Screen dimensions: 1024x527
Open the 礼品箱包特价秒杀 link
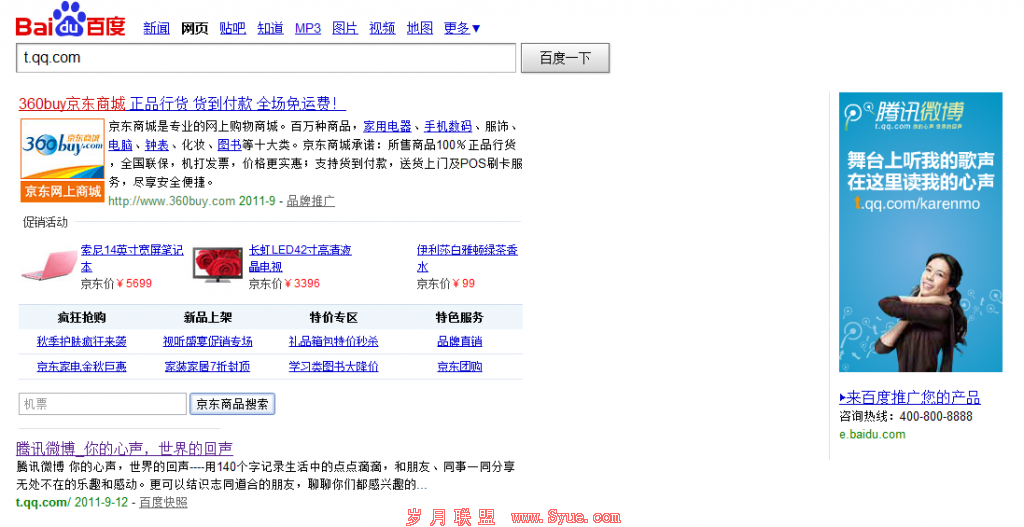point(334,342)
